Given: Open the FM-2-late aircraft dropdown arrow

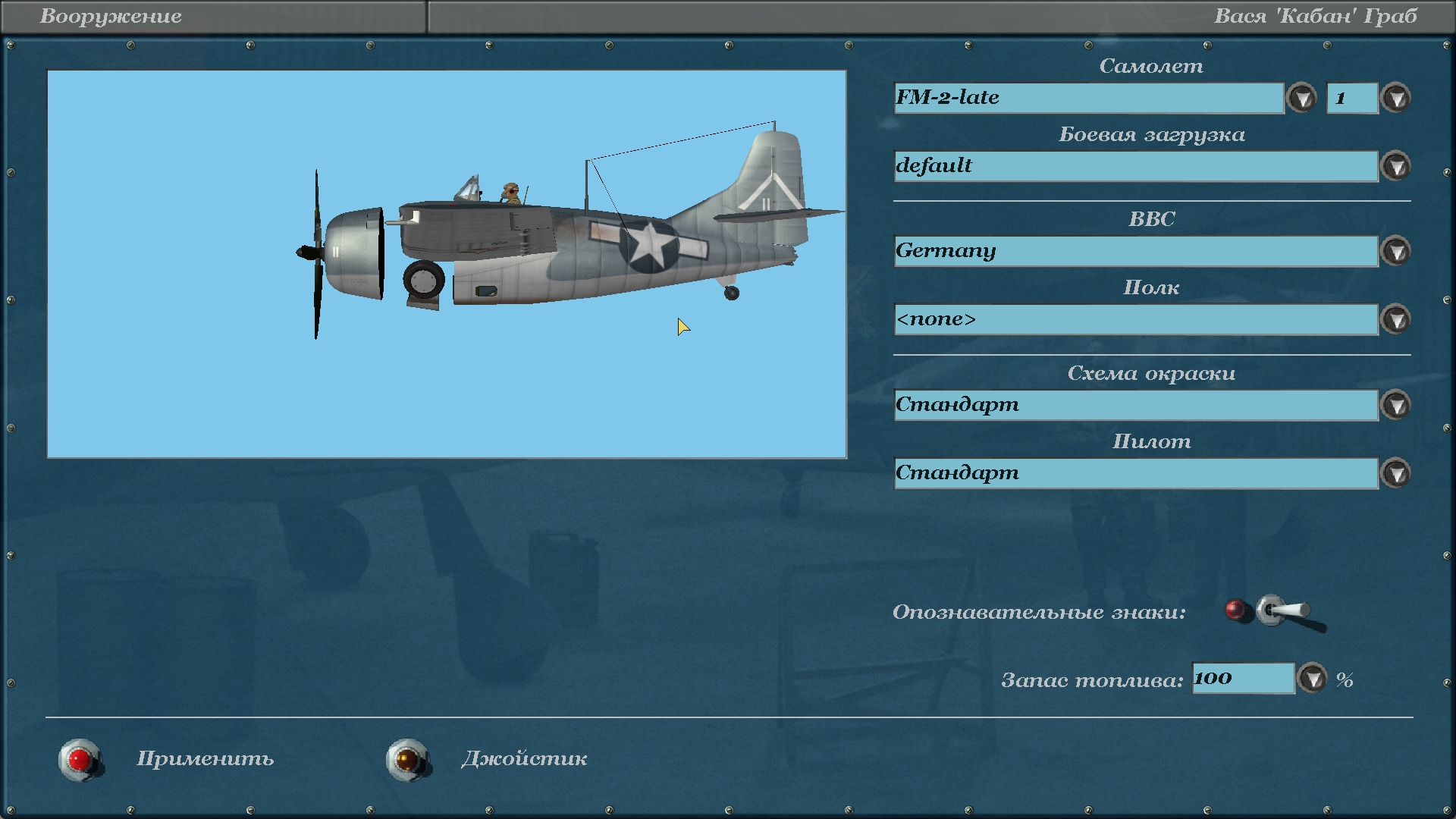Looking at the screenshot, I should click(x=1302, y=99).
